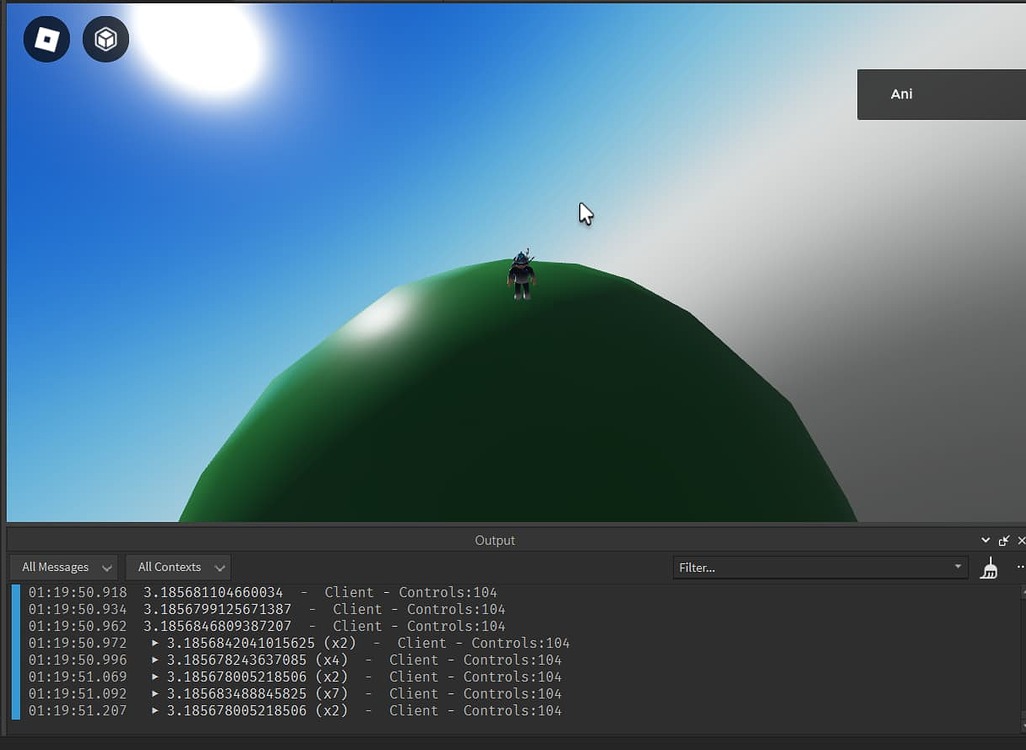Expand the (x2) log group at 01:19:50.972
Screen dimensions: 1026x750
(x=155, y=642)
